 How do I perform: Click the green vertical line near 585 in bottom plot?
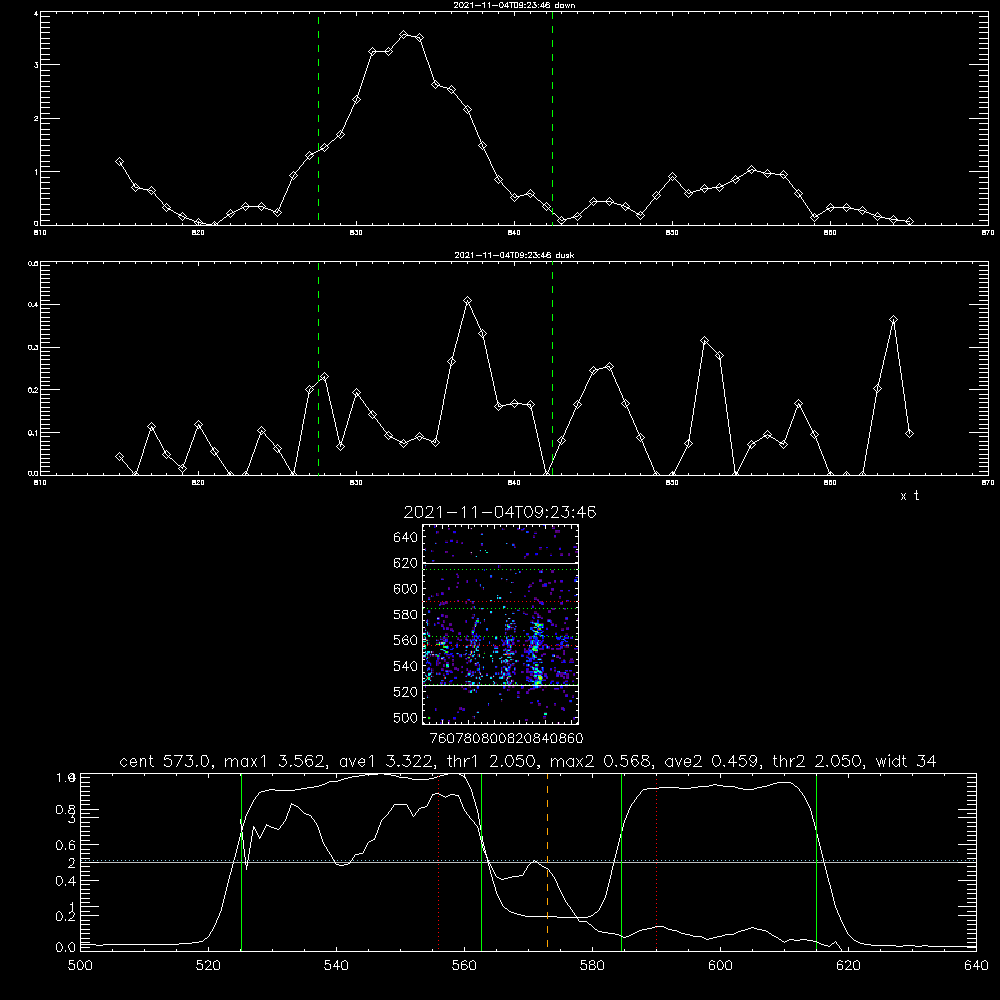click(x=621, y=861)
